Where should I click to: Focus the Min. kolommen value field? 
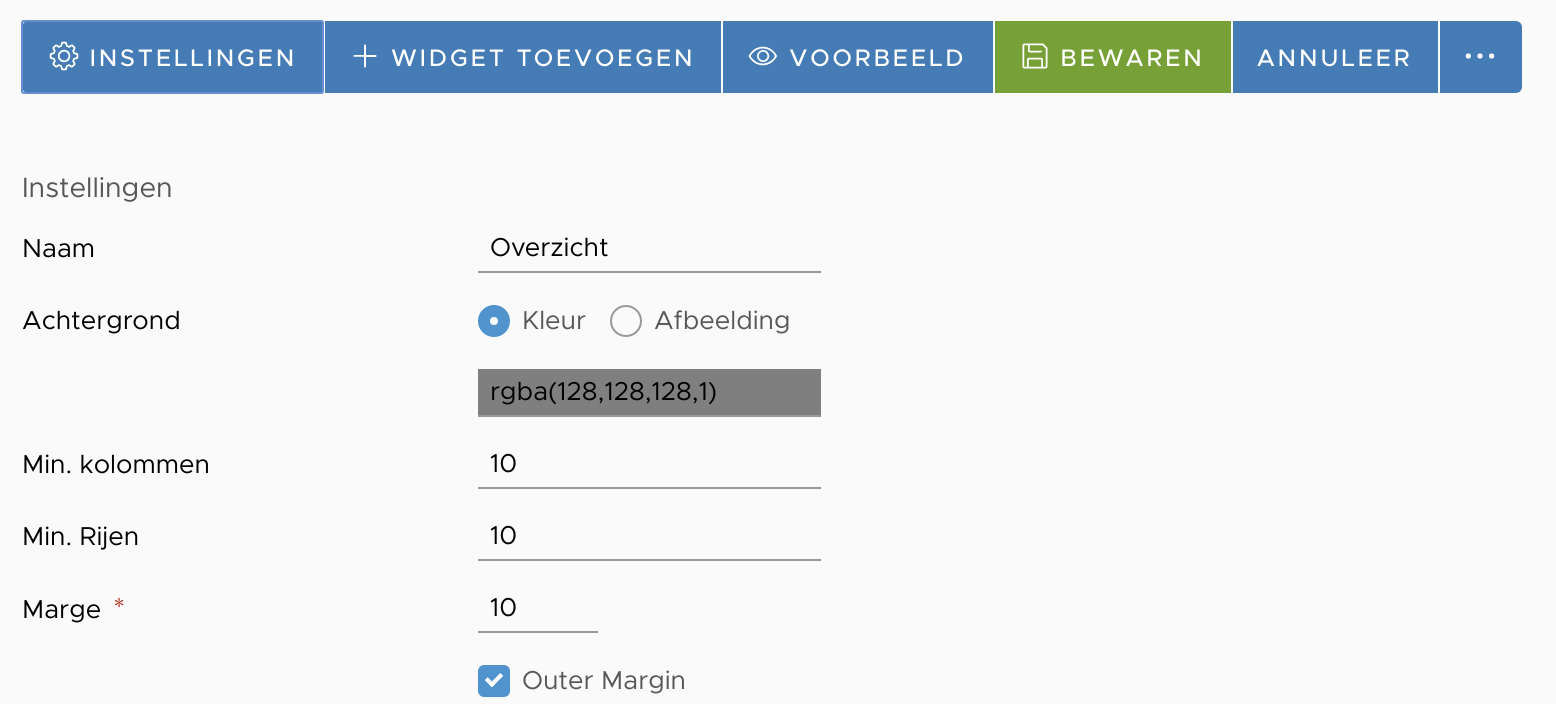(x=648, y=464)
